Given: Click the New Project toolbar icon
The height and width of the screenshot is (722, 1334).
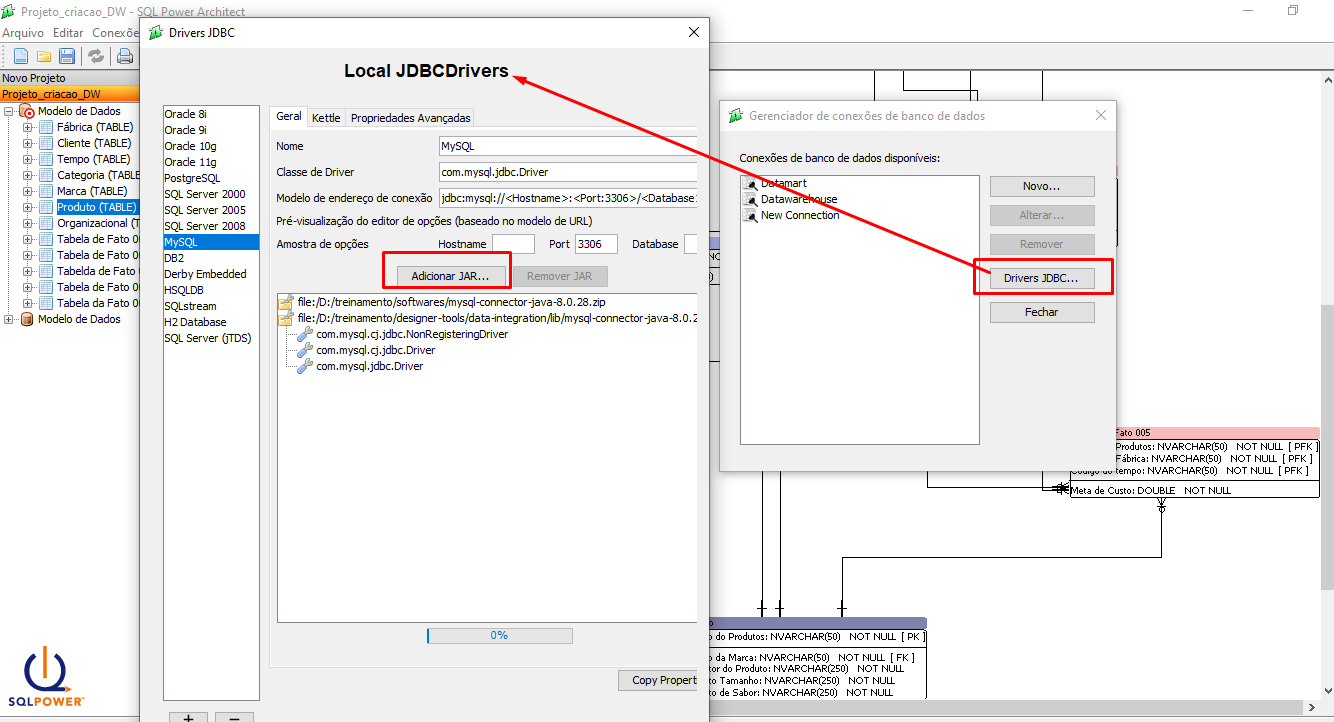Looking at the screenshot, I should tap(20, 56).
